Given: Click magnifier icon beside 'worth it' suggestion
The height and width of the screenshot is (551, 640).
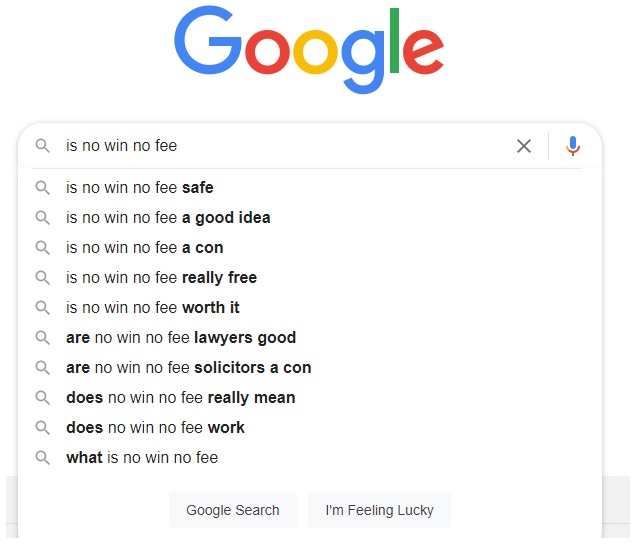Looking at the screenshot, I should [43, 307].
